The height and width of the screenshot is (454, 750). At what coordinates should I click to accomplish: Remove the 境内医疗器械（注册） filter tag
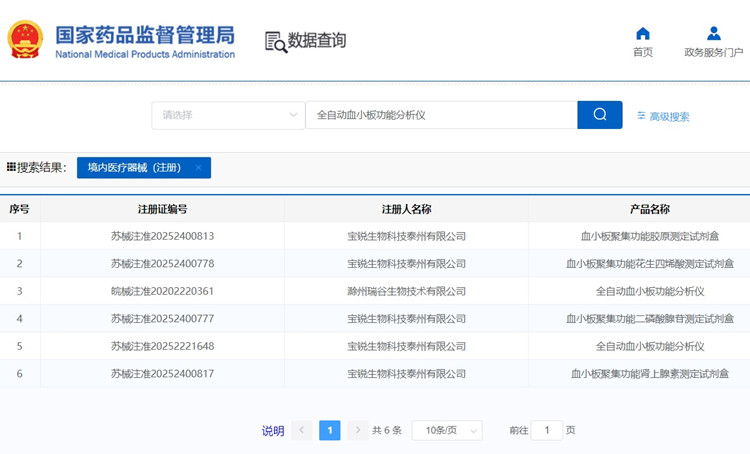pos(198,168)
